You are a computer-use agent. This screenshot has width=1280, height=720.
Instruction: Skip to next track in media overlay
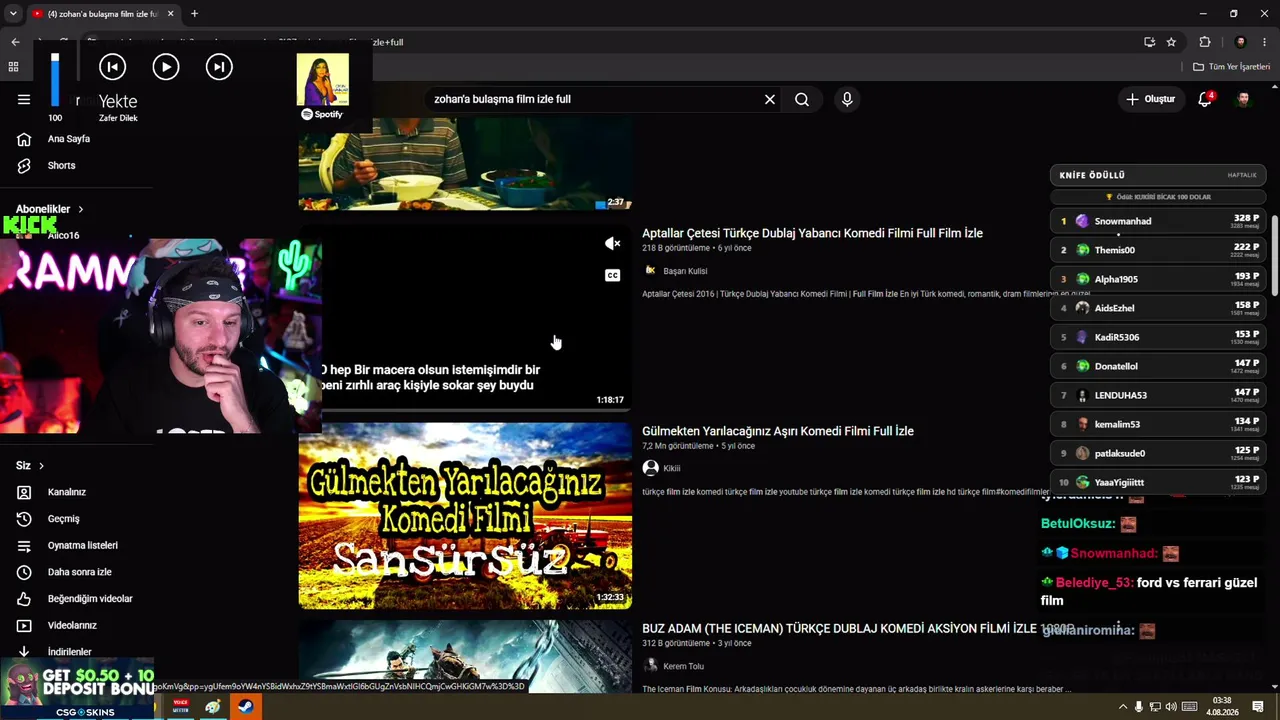(x=219, y=67)
